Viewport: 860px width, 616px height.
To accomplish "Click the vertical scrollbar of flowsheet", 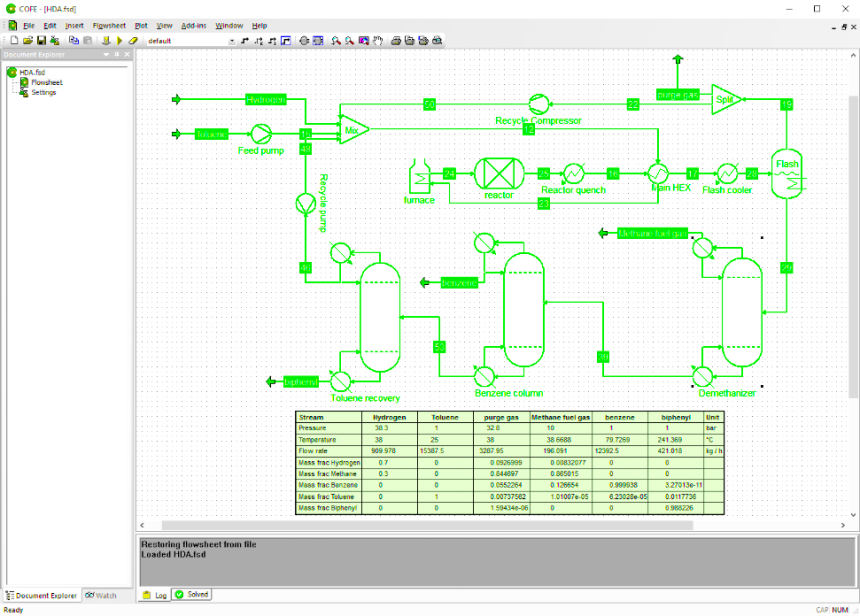I will click(853, 247).
